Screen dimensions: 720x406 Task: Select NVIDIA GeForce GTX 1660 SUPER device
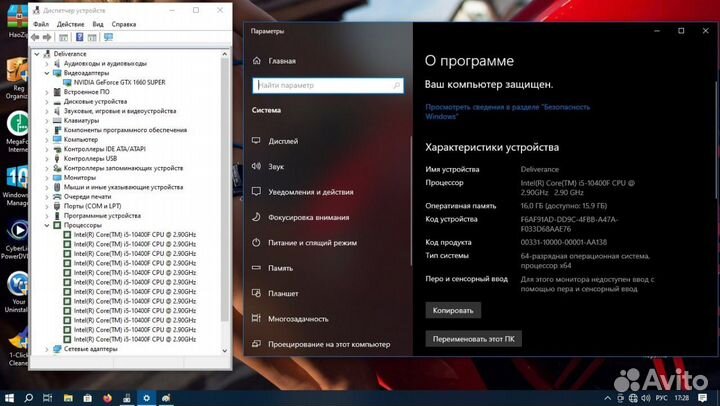pos(119,82)
